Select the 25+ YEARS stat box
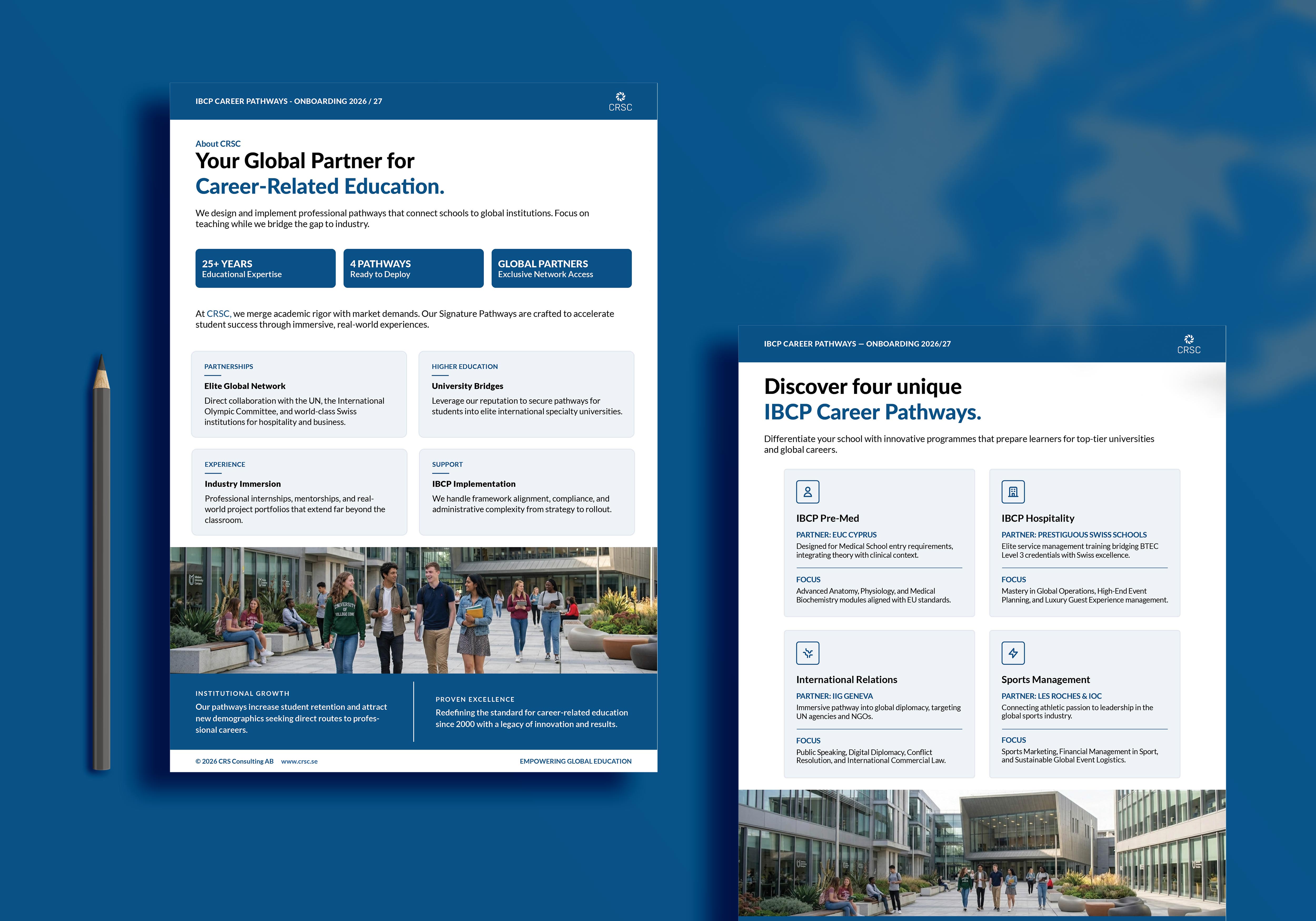 click(x=265, y=268)
